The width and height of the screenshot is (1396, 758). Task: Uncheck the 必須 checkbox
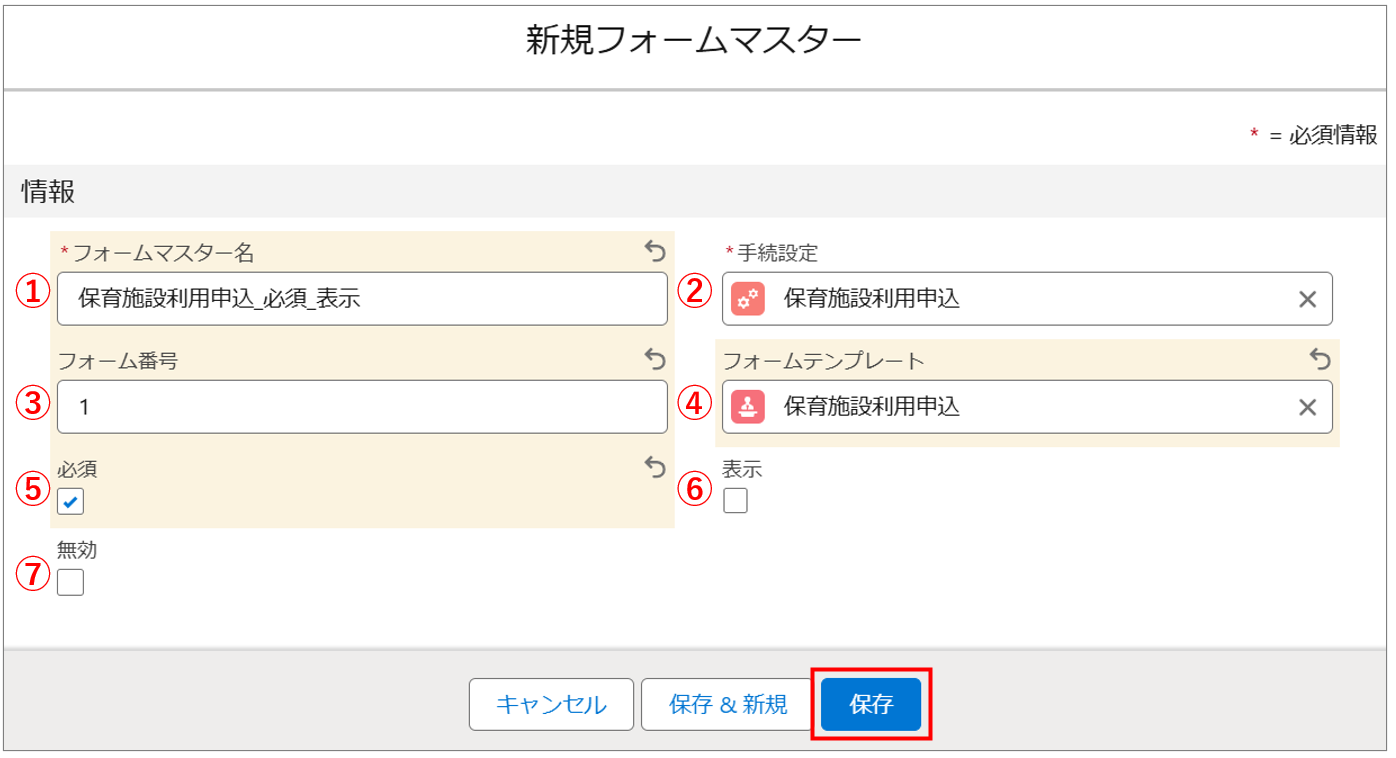click(x=70, y=501)
